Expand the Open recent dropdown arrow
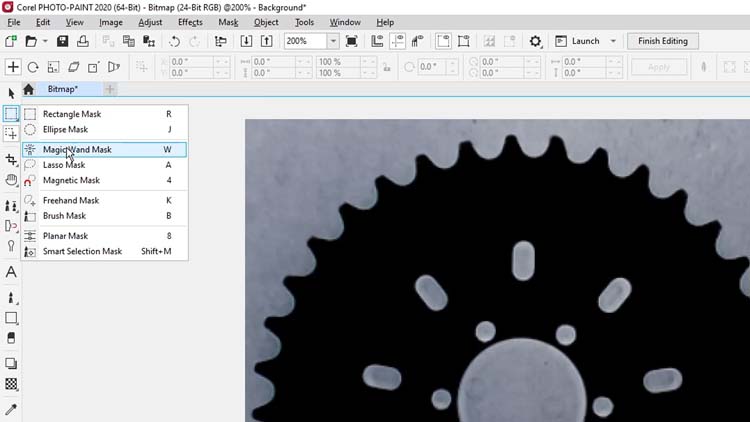 [45, 41]
